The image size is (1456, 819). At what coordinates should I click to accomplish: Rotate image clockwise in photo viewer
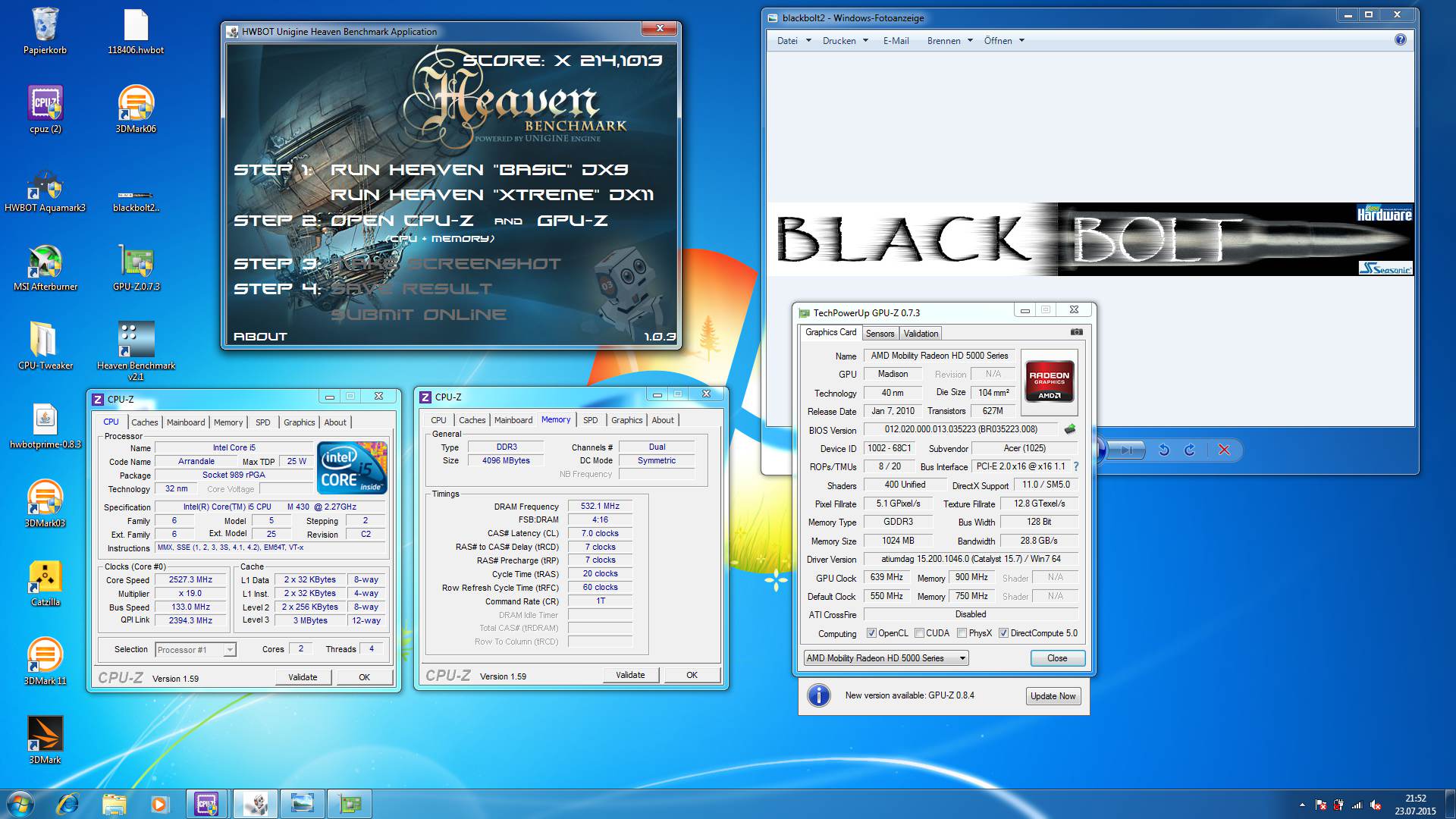click(1190, 450)
